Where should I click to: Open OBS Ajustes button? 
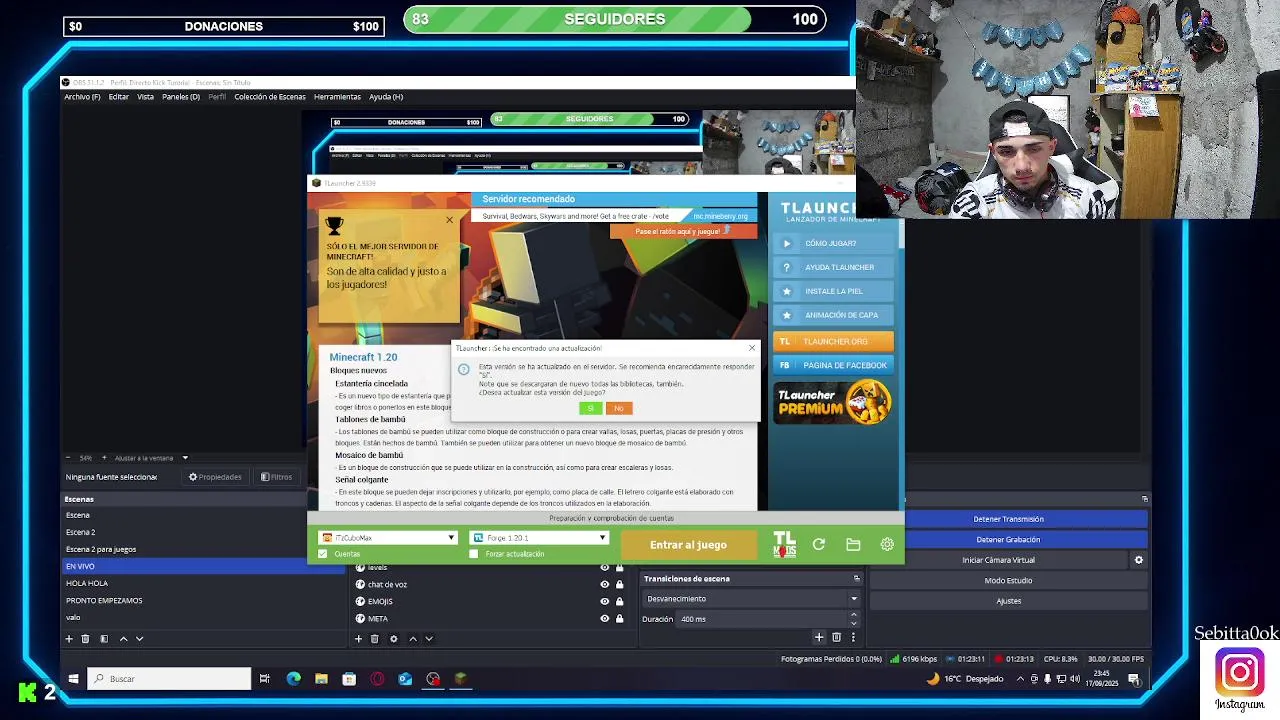click(x=1008, y=601)
